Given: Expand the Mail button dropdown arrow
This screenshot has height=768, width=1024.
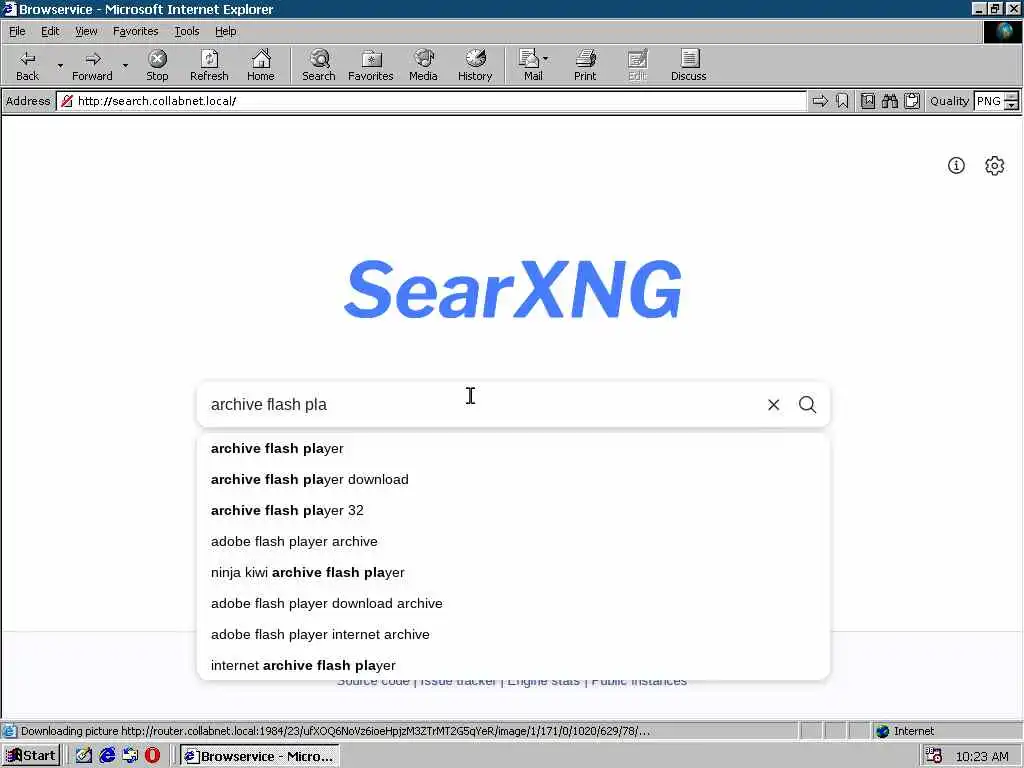Looking at the screenshot, I should click(545, 59).
